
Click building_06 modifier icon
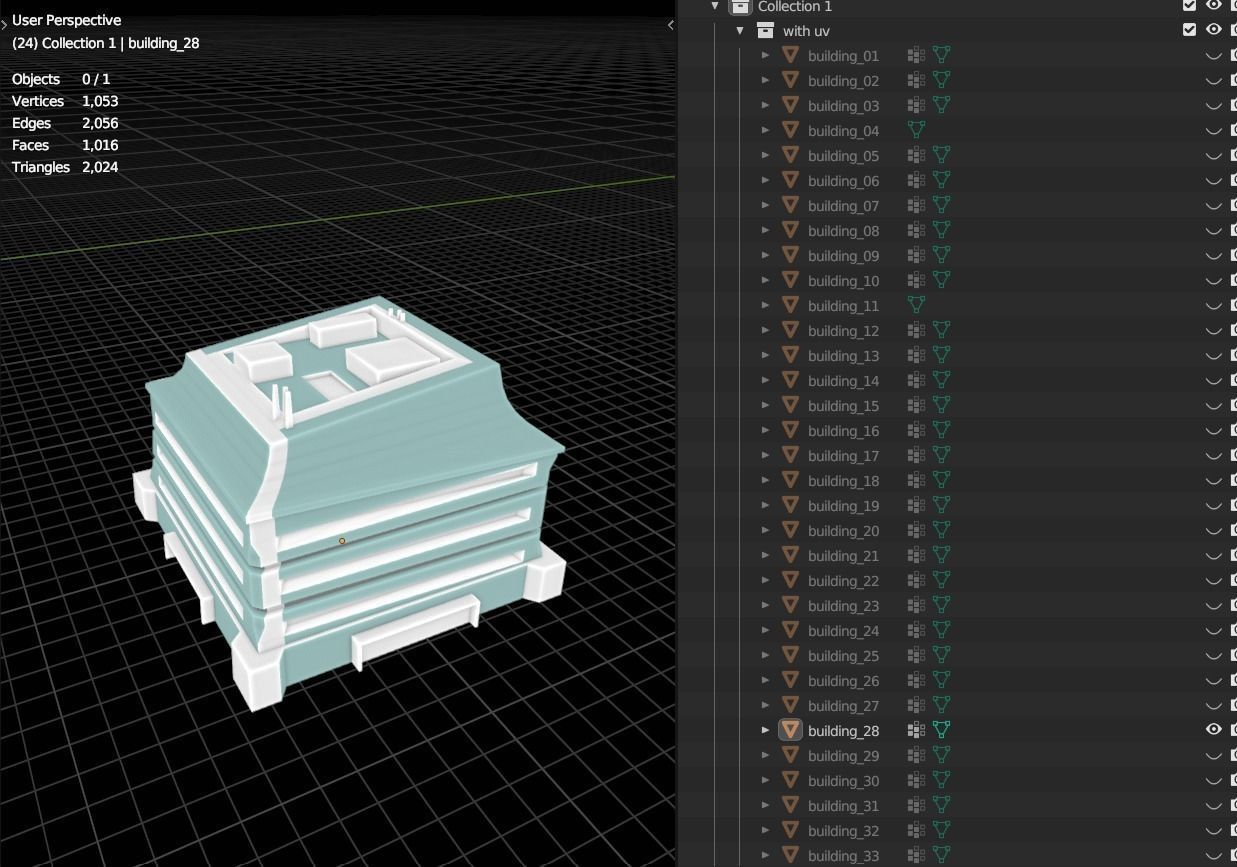pyautogui.click(x=915, y=180)
